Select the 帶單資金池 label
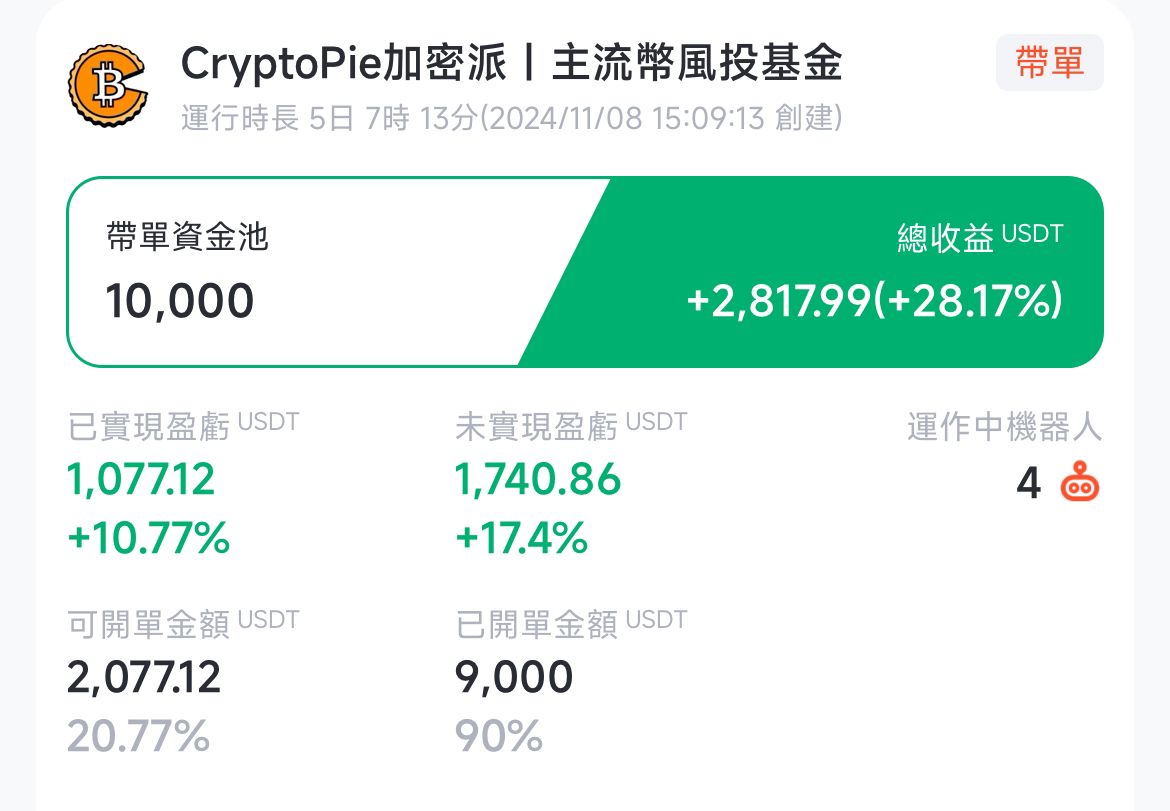The height and width of the screenshot is (811, 1170). click(187, 237)
